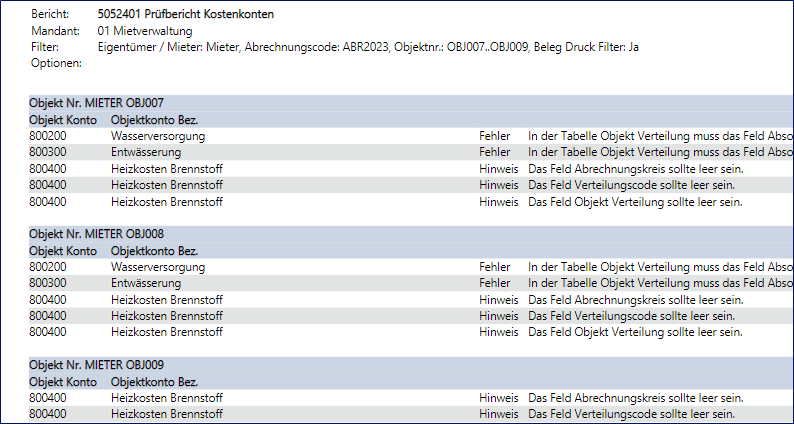Click the "Objektkonto Bez." column header under OBJ008

(x=154, y=251)
